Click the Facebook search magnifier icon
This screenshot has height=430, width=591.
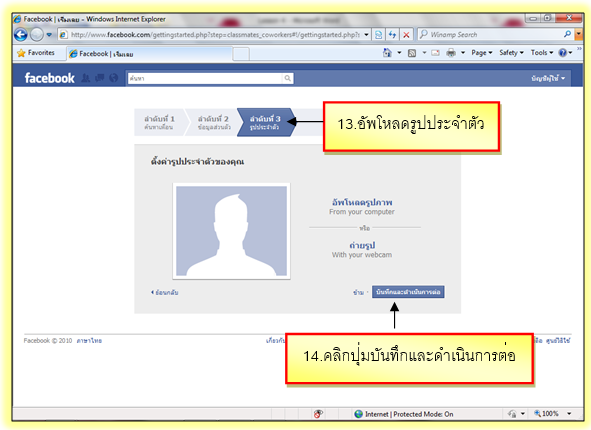[x=288, y=78]
